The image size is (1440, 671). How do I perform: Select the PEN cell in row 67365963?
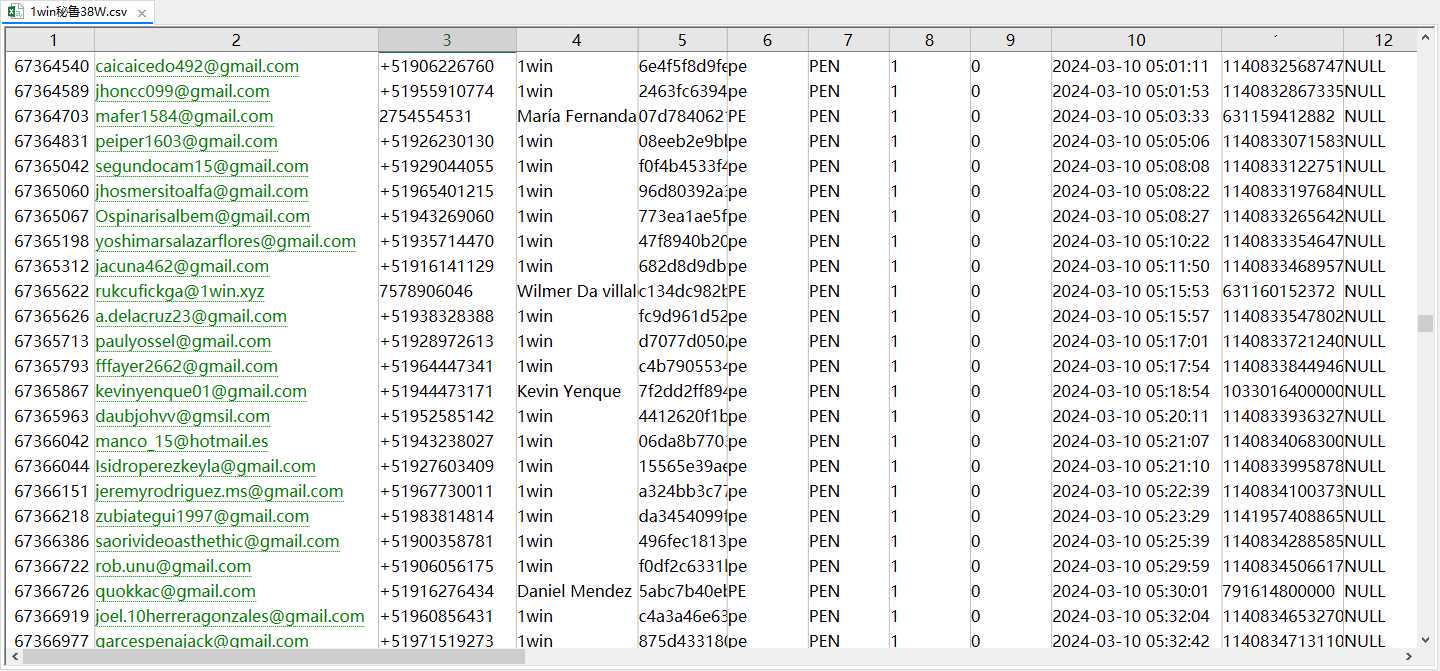click(848, 416)
